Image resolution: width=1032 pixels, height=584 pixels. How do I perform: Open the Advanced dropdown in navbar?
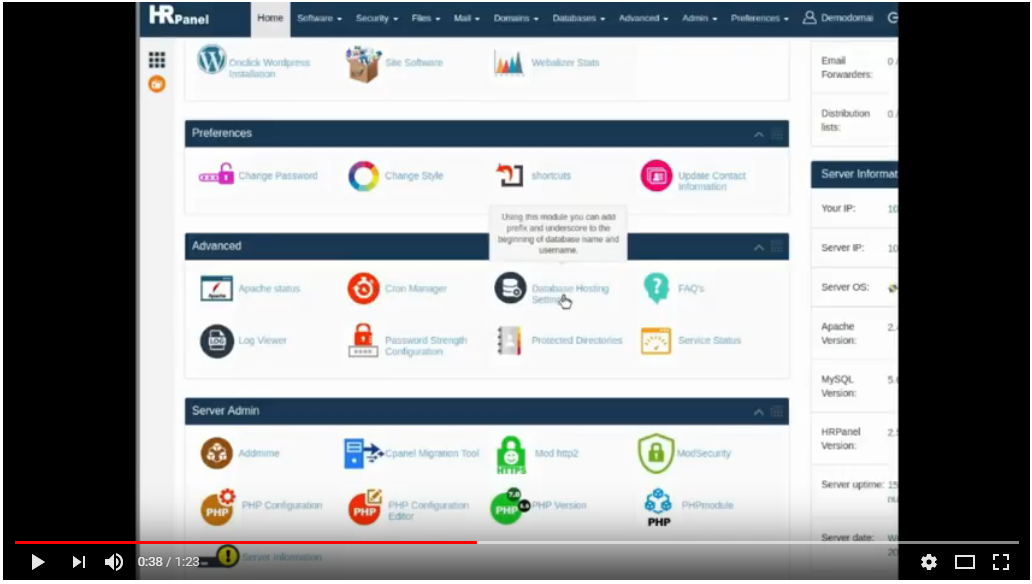643,18
